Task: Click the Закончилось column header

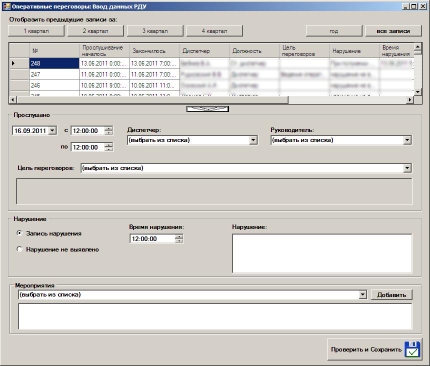Action: [154, 51]
